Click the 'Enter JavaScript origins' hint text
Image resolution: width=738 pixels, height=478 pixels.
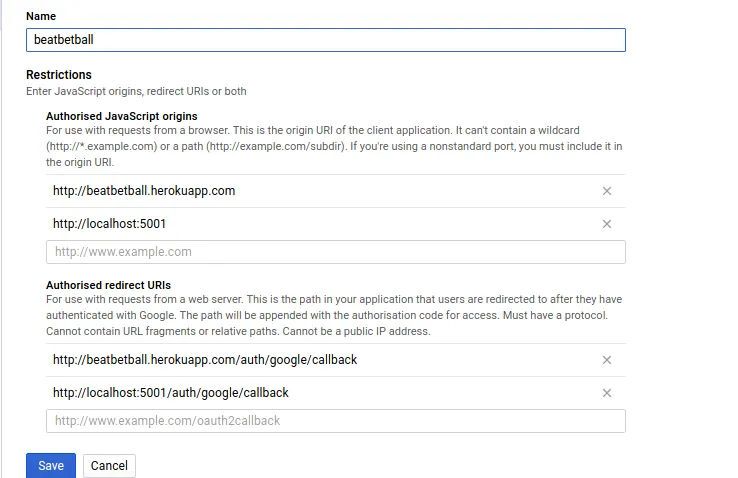[136, 91]
